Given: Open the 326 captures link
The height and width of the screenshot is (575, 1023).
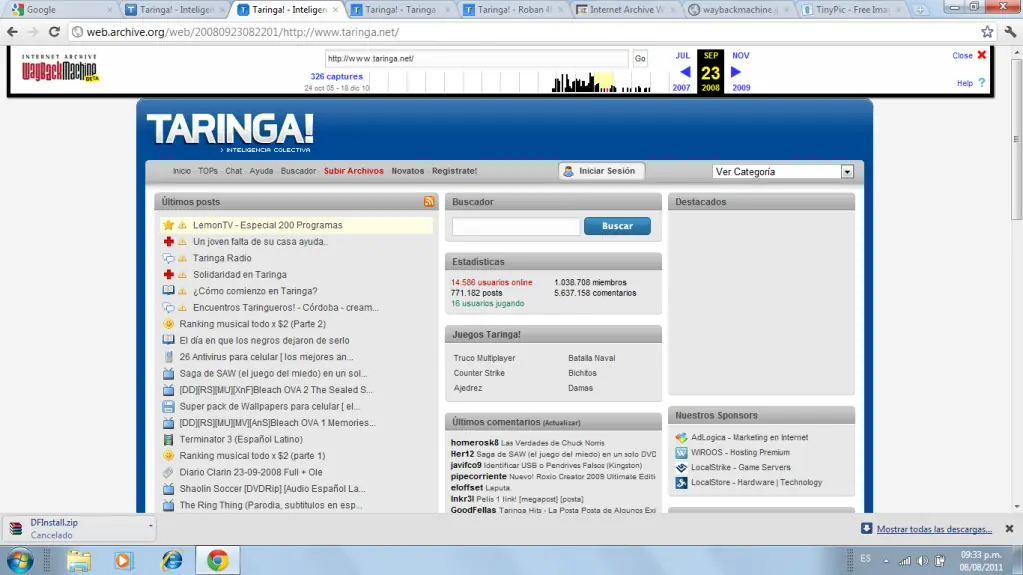Looking at the screenshot, I should [336, 76].
